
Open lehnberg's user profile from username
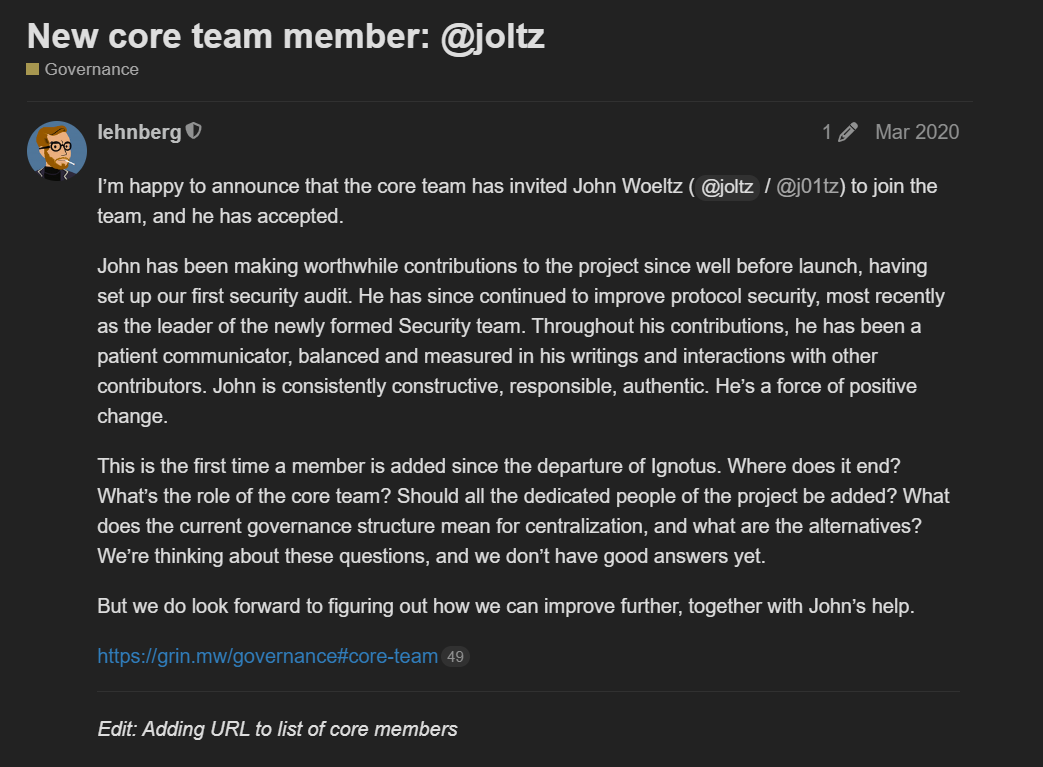[x=139, y=131]
